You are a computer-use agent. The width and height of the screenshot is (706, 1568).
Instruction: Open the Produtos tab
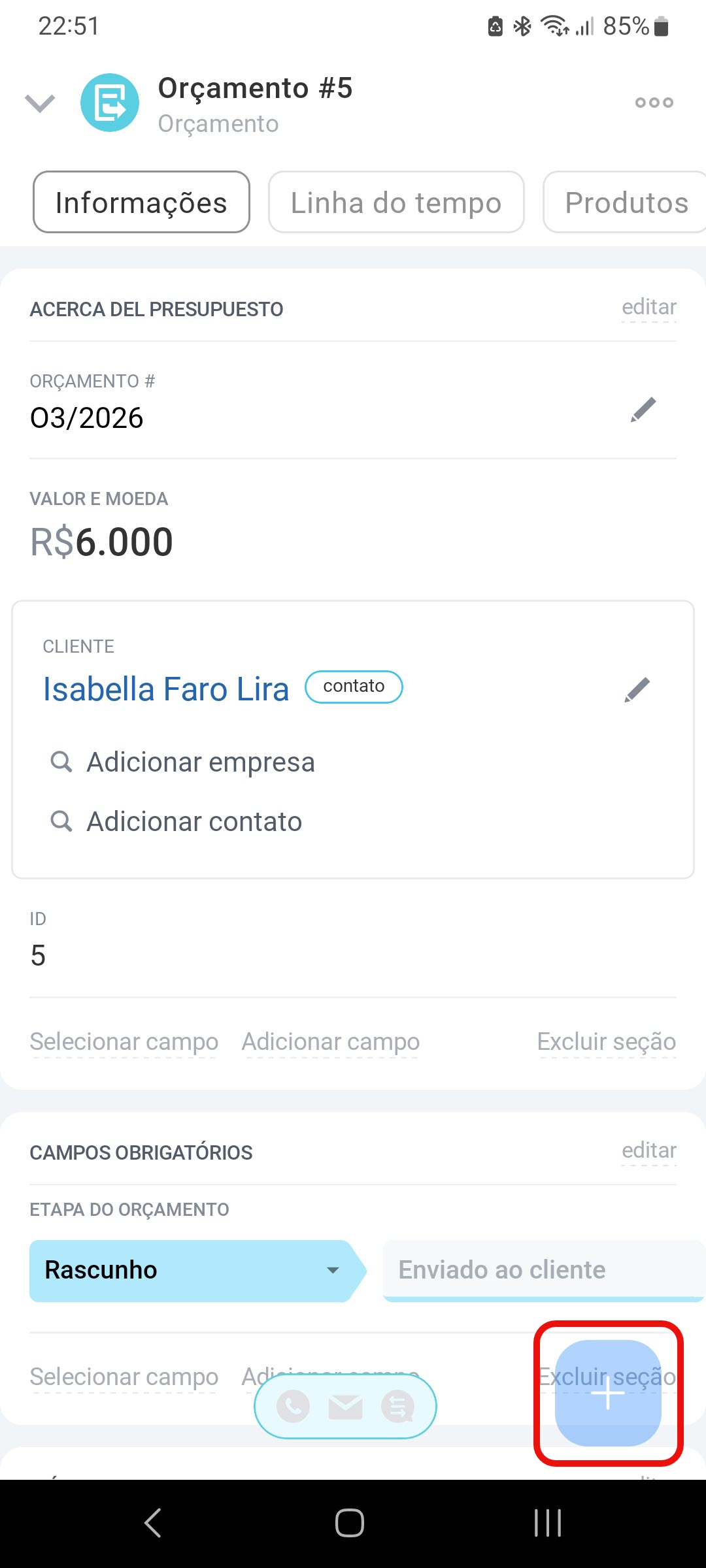(x=626, y=203)
